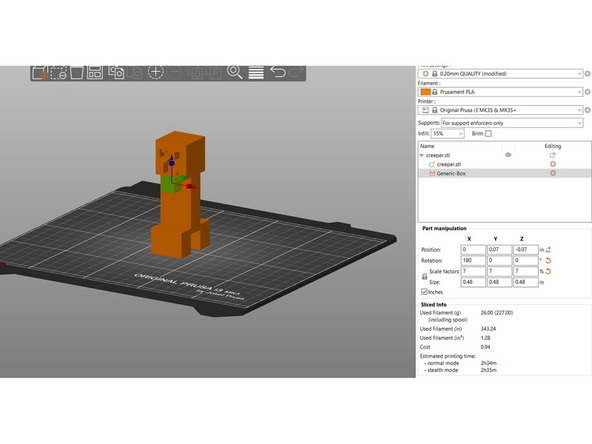This screenshot has height=444, width=592.
Task: Click the Position Z field showing -0.07
Action: pos(525,250)
